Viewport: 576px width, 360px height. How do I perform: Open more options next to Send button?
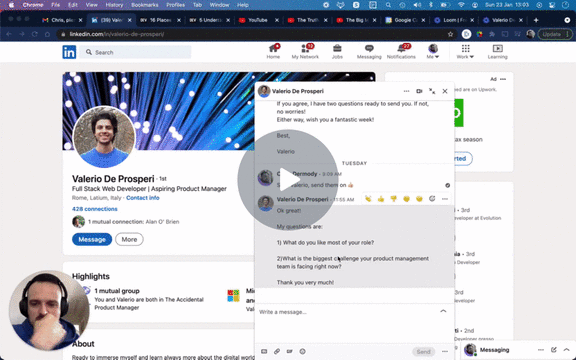[445, 352]
